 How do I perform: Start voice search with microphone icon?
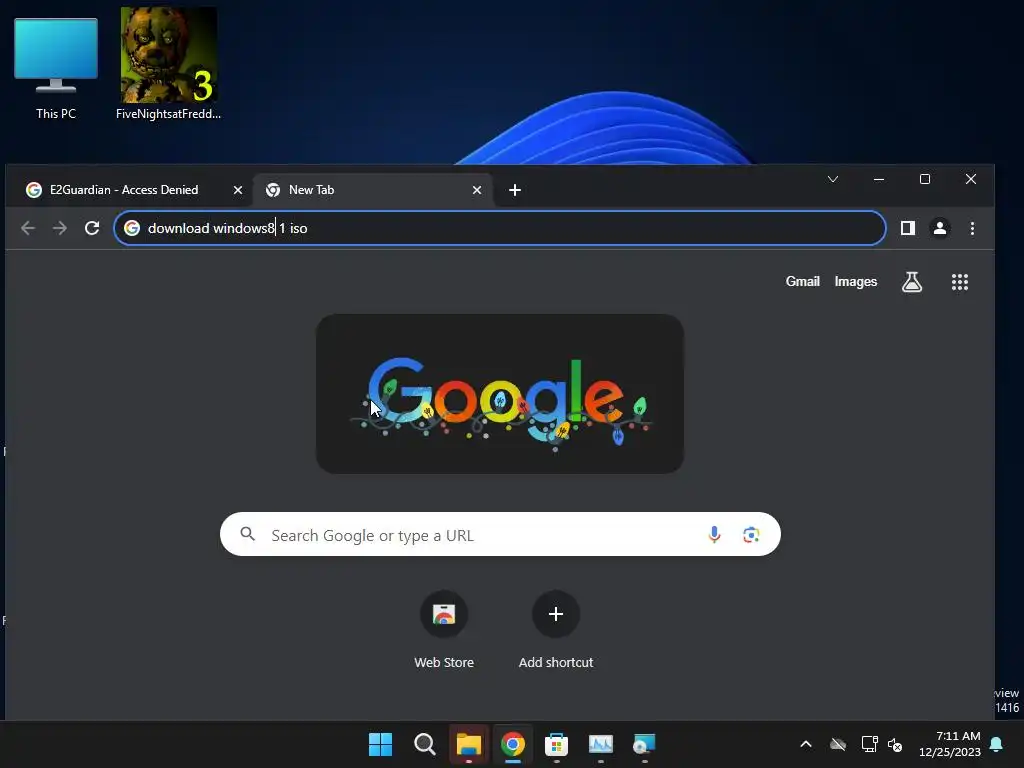click(714, 534)
